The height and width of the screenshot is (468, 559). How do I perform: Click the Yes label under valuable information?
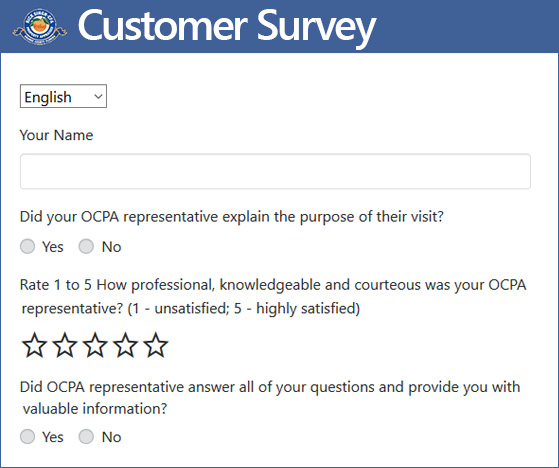pos(53,437)
